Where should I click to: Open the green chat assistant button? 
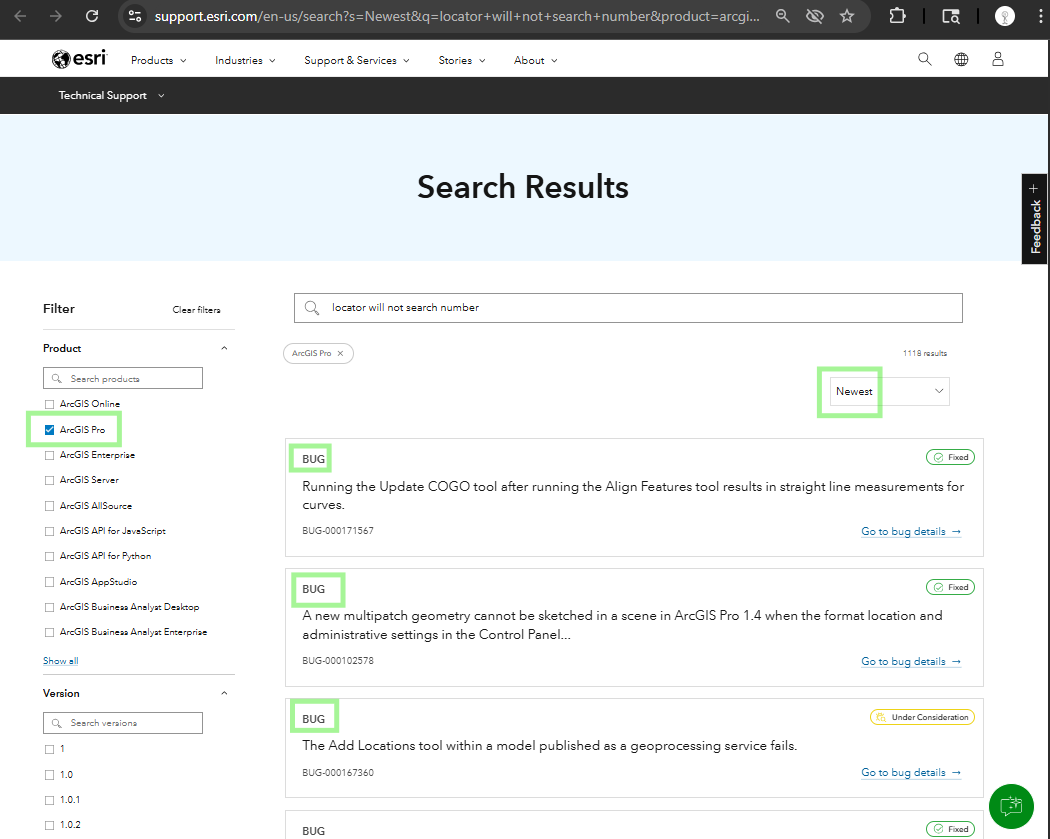point(1011,806)
